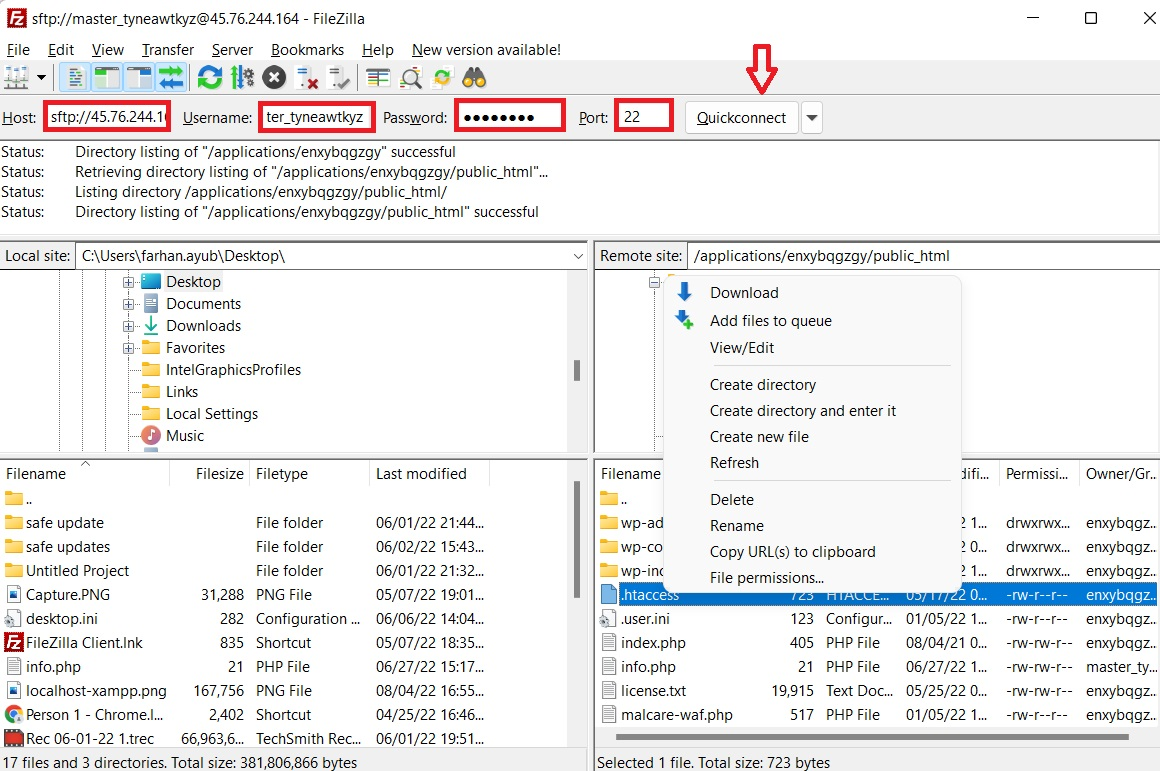Open the Quickconnect history dropdown

[812, 117]
